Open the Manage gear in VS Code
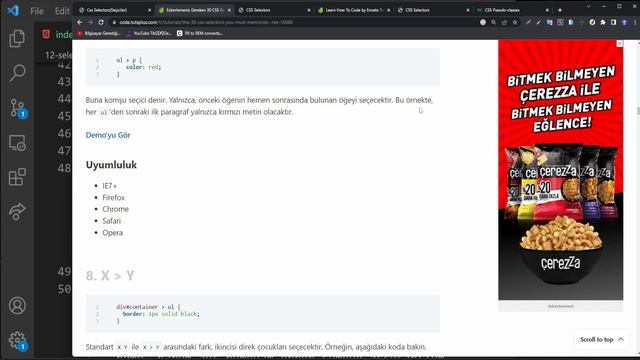Image resolution: width=640 pixels, height=360 pixels. 18,340
